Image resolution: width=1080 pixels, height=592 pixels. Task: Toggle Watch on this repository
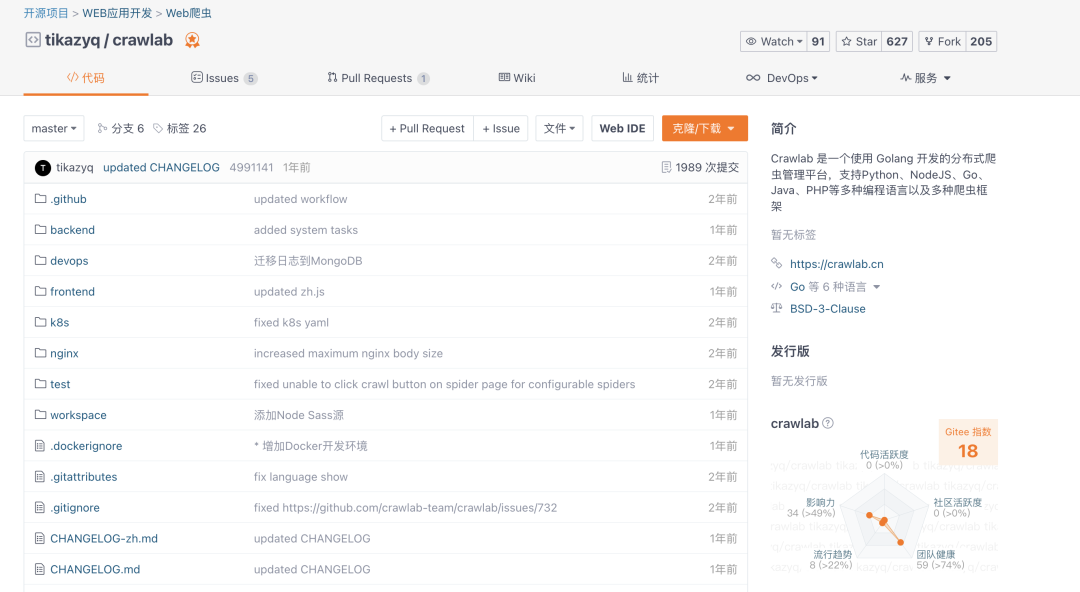click(x=773, y=42)
